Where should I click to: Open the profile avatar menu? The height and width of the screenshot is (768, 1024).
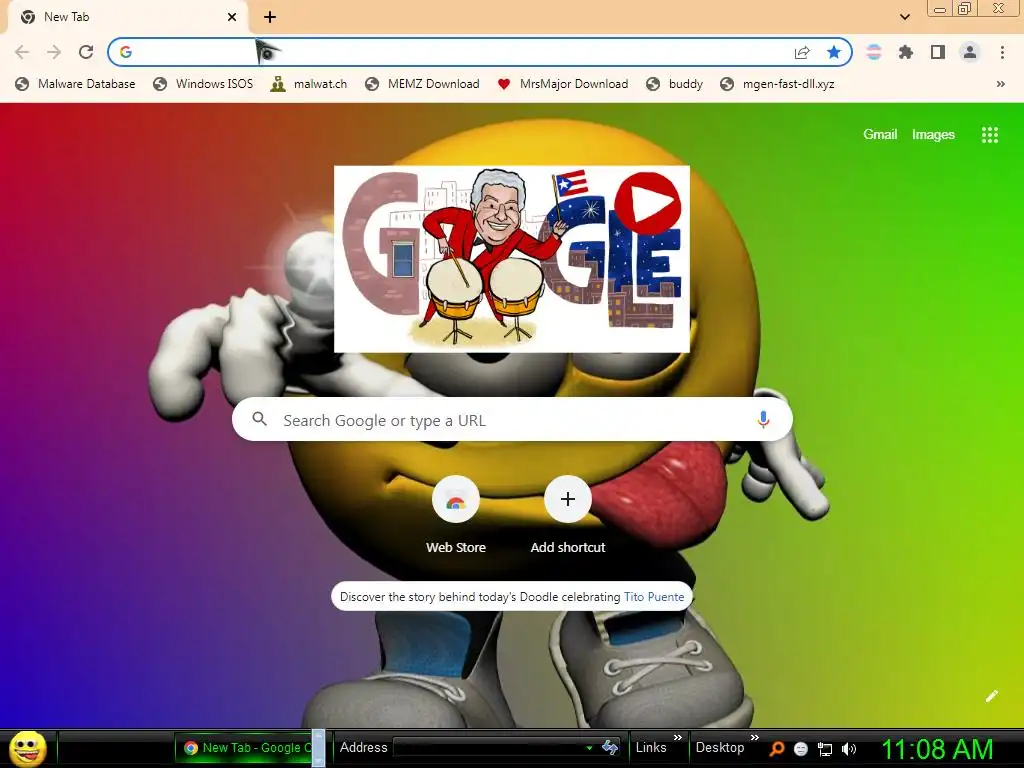[970, 52]
